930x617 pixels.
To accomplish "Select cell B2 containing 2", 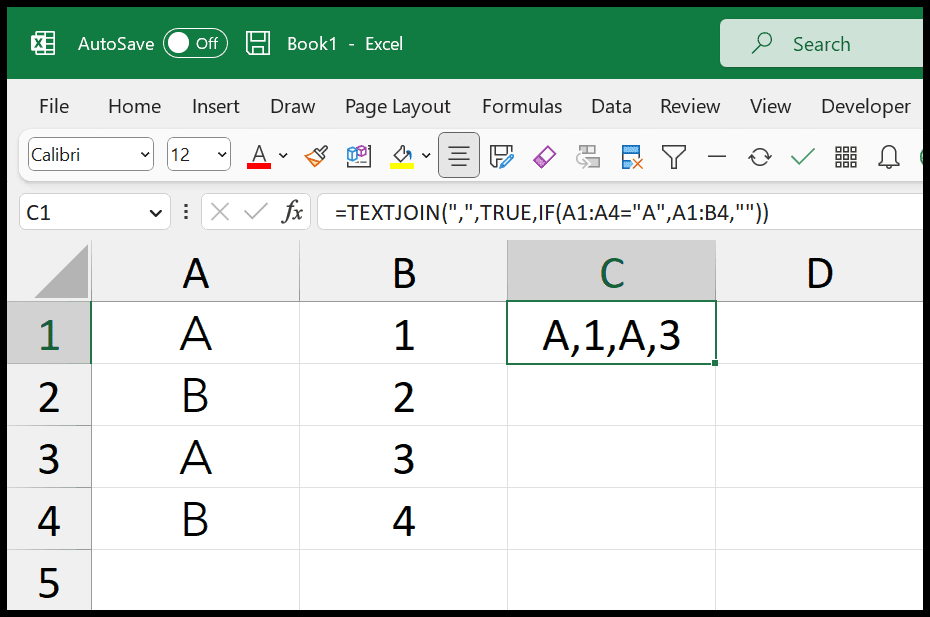I will click(x=404, y=395).
